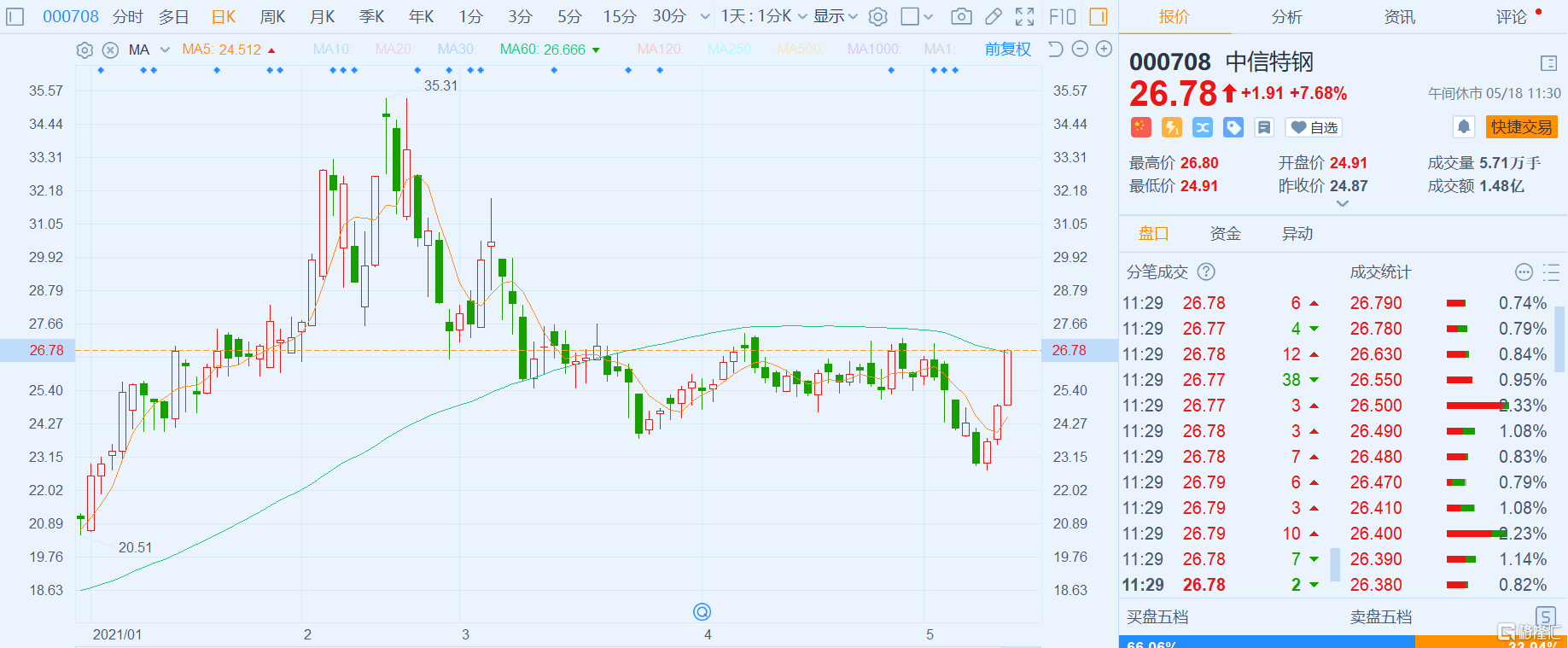Open the MA indicator type dropdown
The height and width of the screenshot is (648, 1568).
point(165,50)
